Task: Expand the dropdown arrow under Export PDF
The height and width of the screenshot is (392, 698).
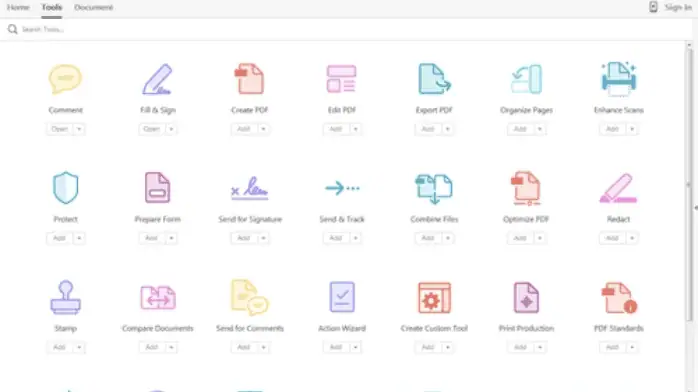Action: click(448, 129)
